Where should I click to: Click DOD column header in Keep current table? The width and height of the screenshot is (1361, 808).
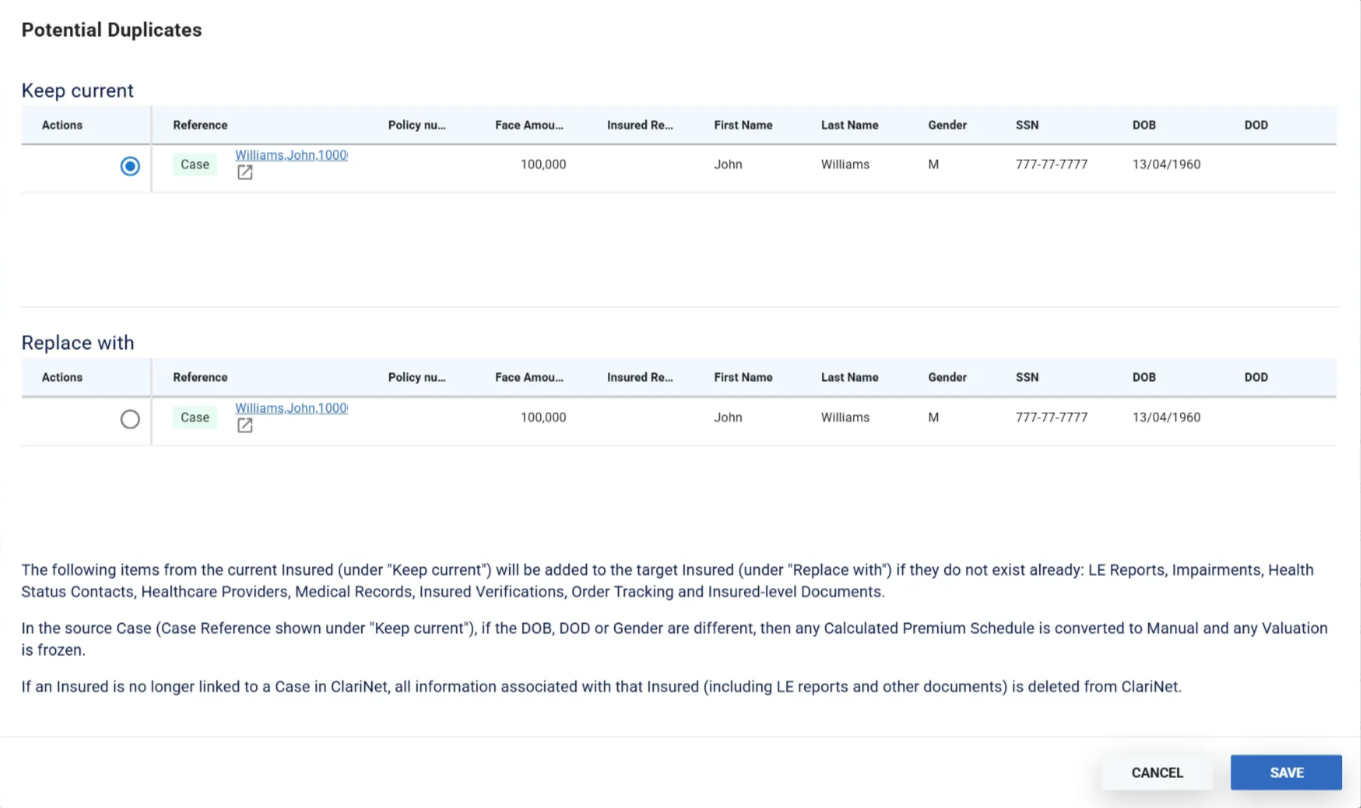(x=1256, y=125)
